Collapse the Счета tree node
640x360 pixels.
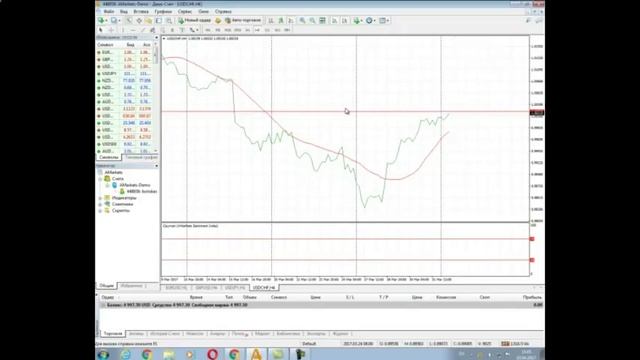tap(100, 179)
